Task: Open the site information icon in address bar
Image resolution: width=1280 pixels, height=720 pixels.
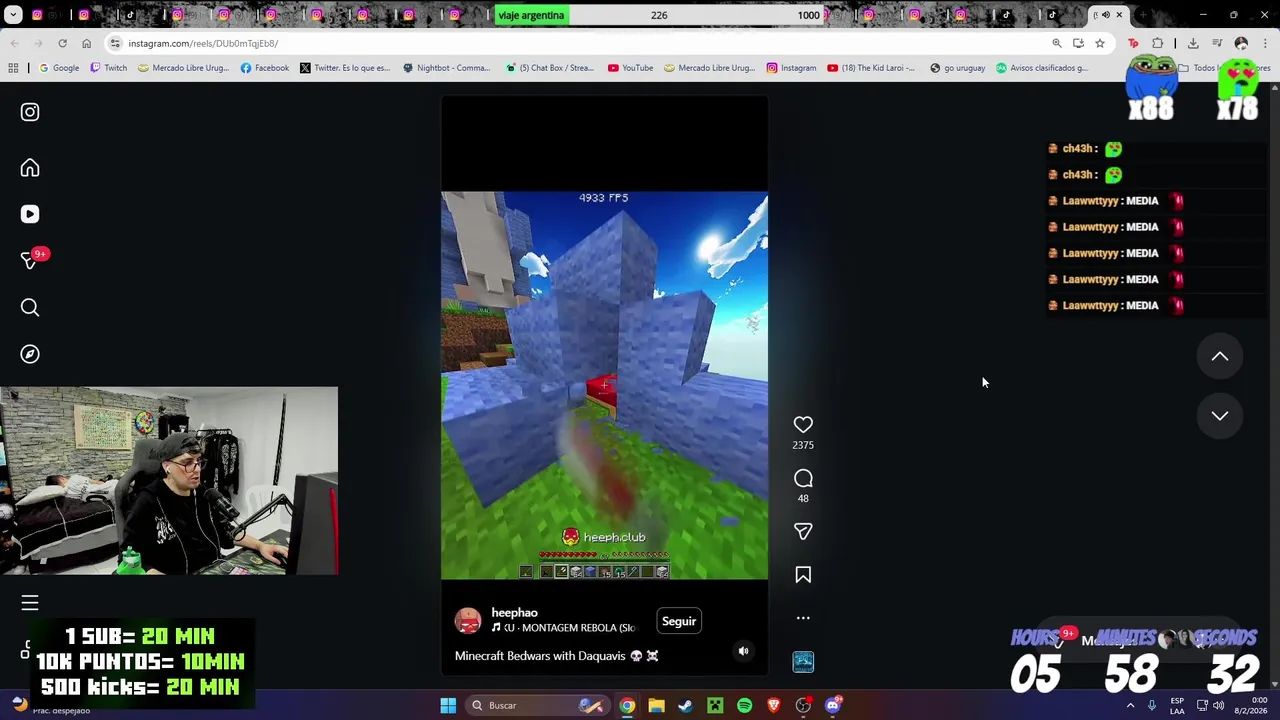Action: tap(115, 43)
